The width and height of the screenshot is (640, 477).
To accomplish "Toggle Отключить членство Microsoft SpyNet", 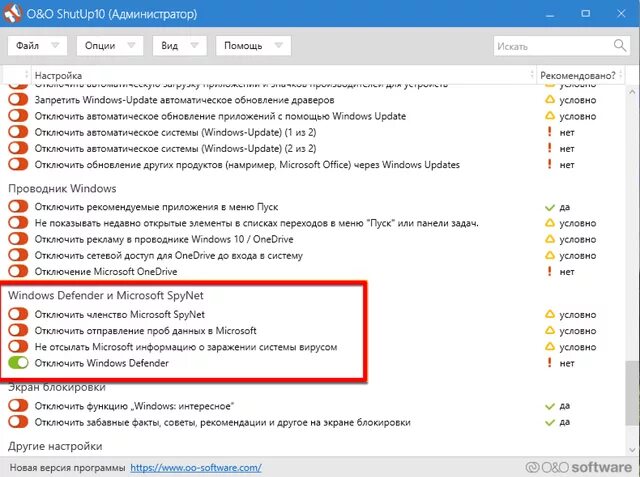I will [18, 314].
